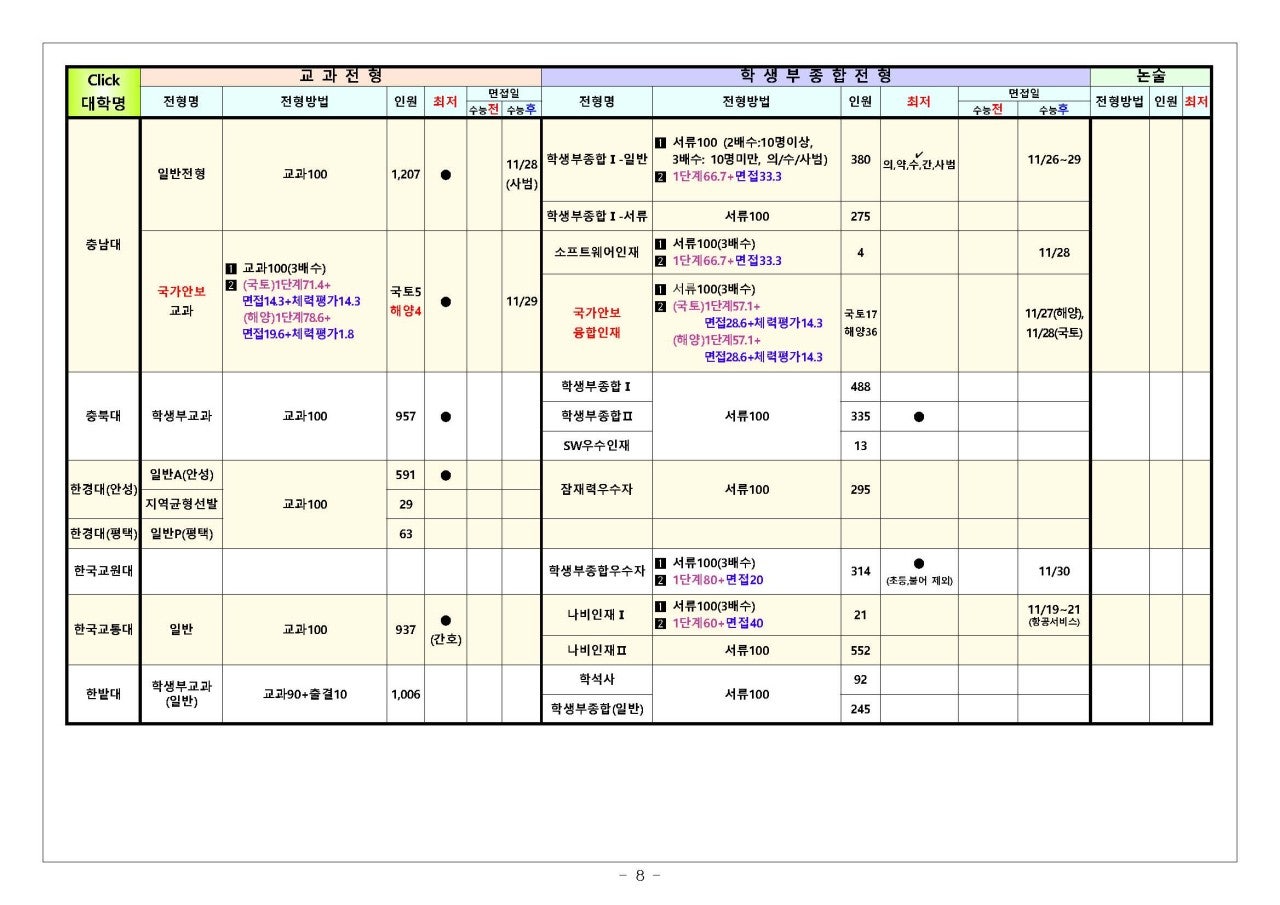
Task: Select the 한경대(평택) row label
Action: click(103, 533)
